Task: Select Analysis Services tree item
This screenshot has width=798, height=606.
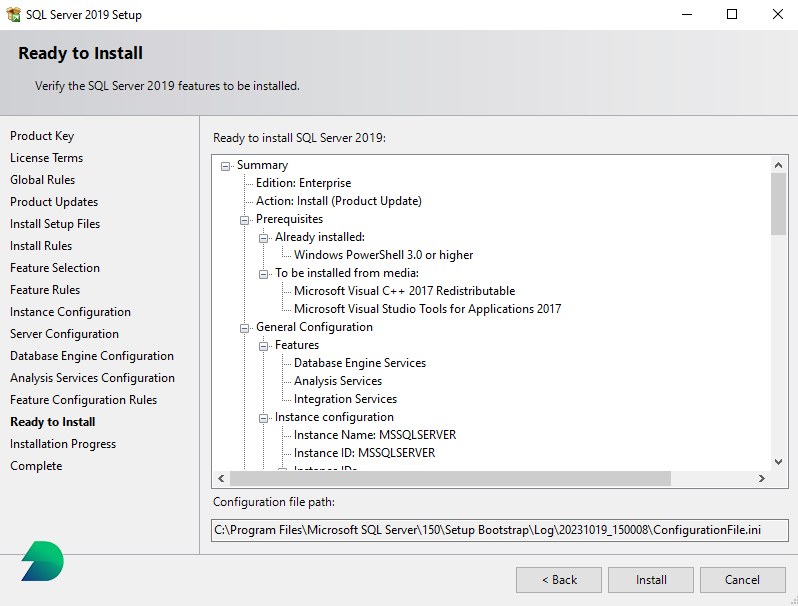Action: (x=338, y=381)
